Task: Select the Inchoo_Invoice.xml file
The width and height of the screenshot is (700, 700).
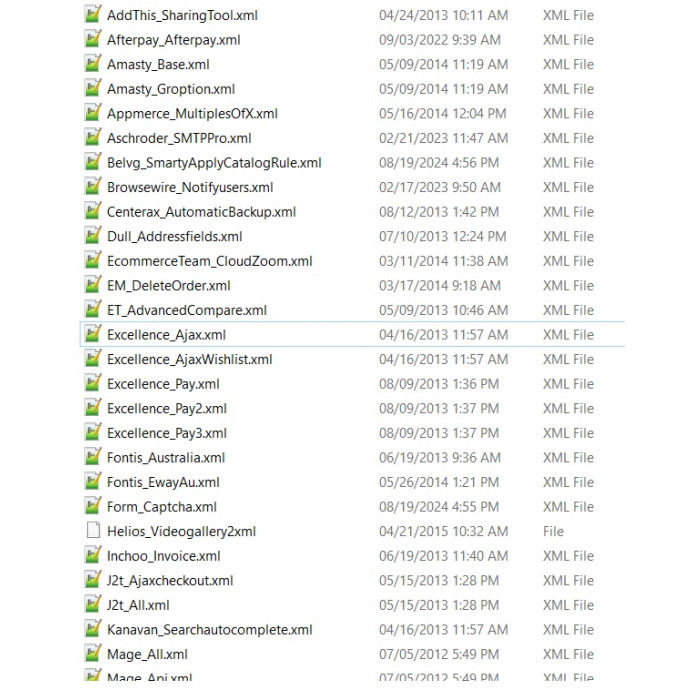Action: pyautogui.click(x=164, y=556)
